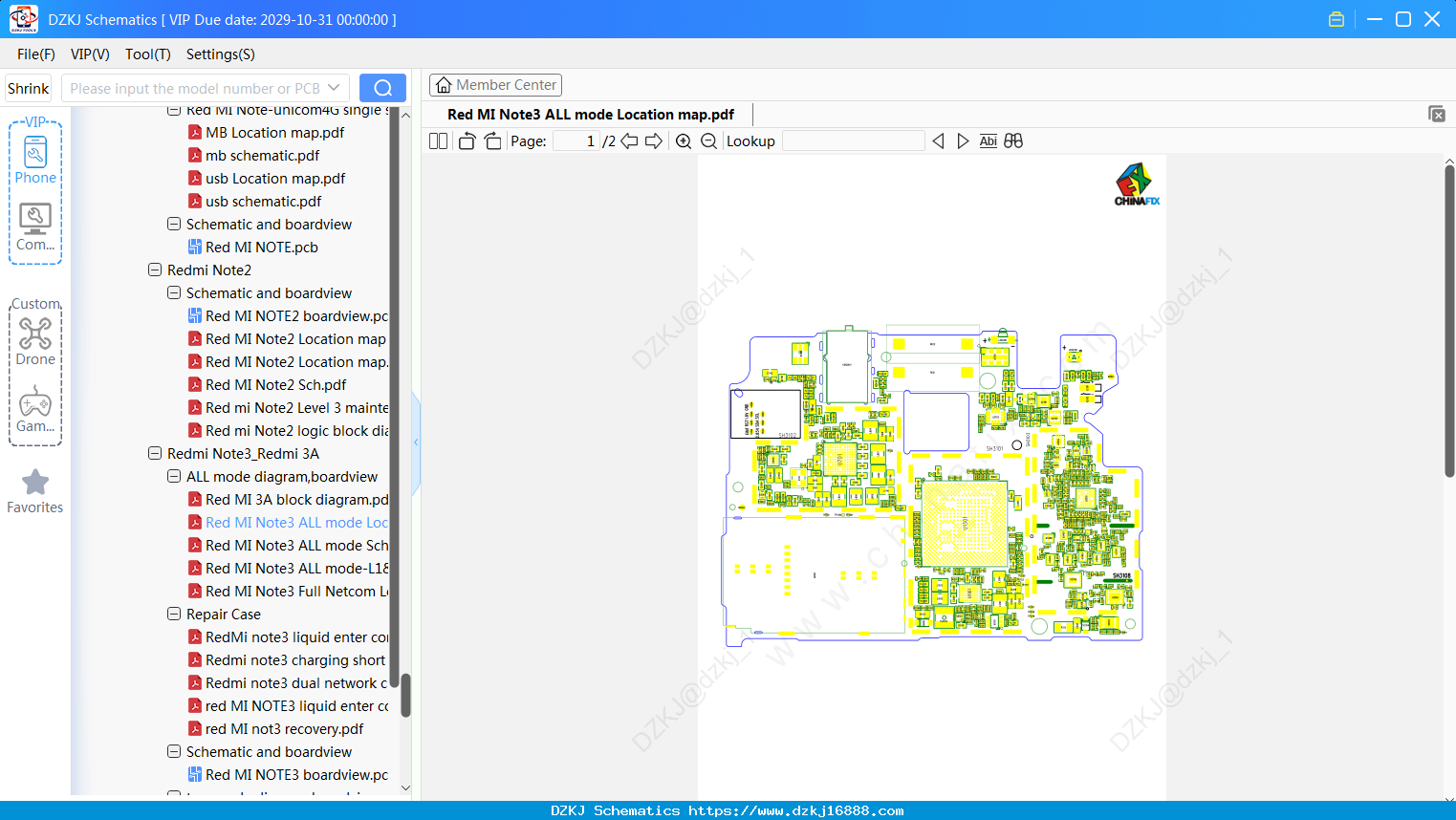Collapse Schematic and boardview under Redmi Note2
This screenshot has width=1456, height=820.
tap(174, 293)
